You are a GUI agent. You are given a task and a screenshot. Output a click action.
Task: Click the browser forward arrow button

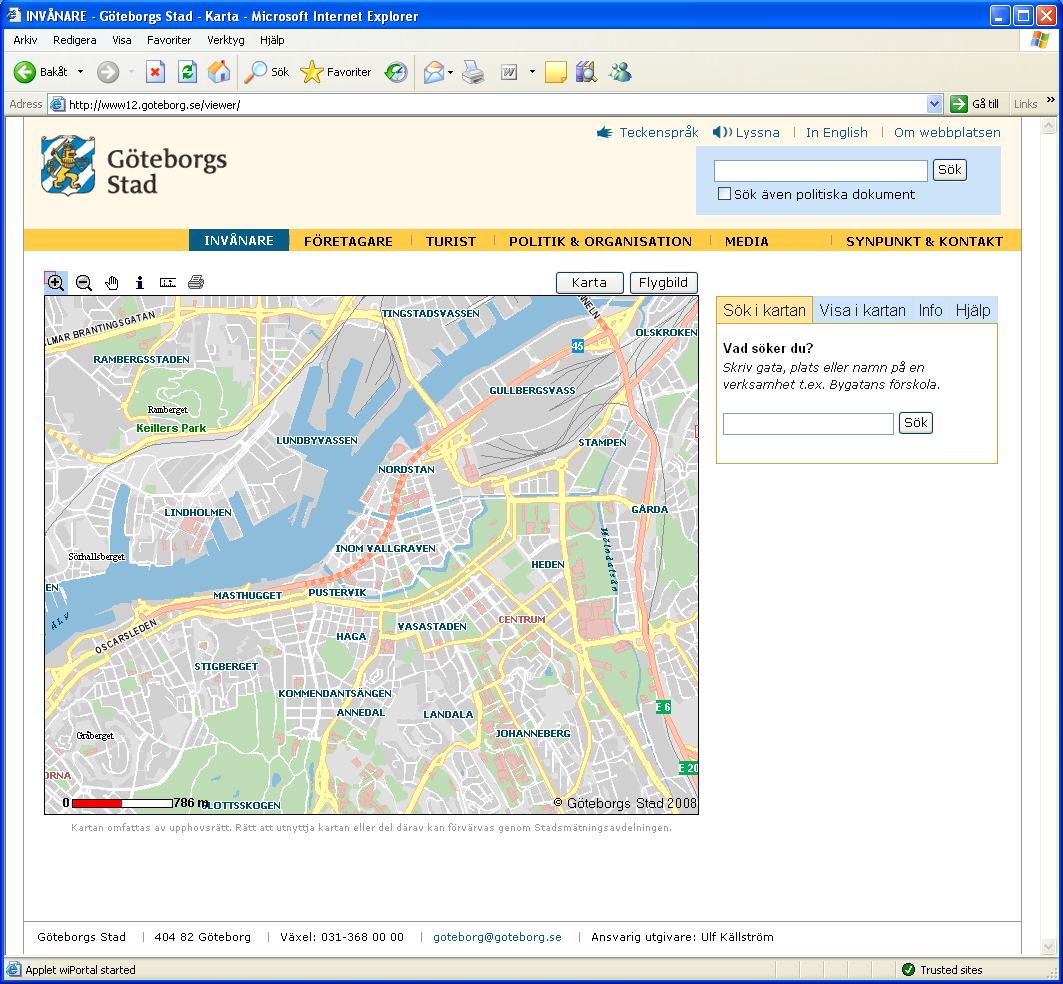[108, 72]
